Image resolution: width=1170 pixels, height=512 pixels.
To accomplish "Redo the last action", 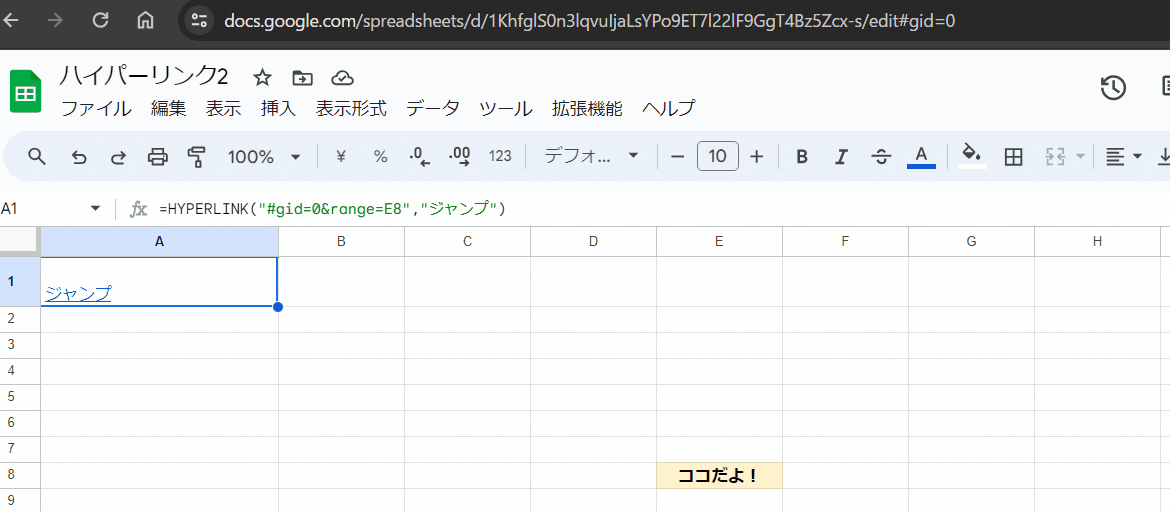I will 118,157.
